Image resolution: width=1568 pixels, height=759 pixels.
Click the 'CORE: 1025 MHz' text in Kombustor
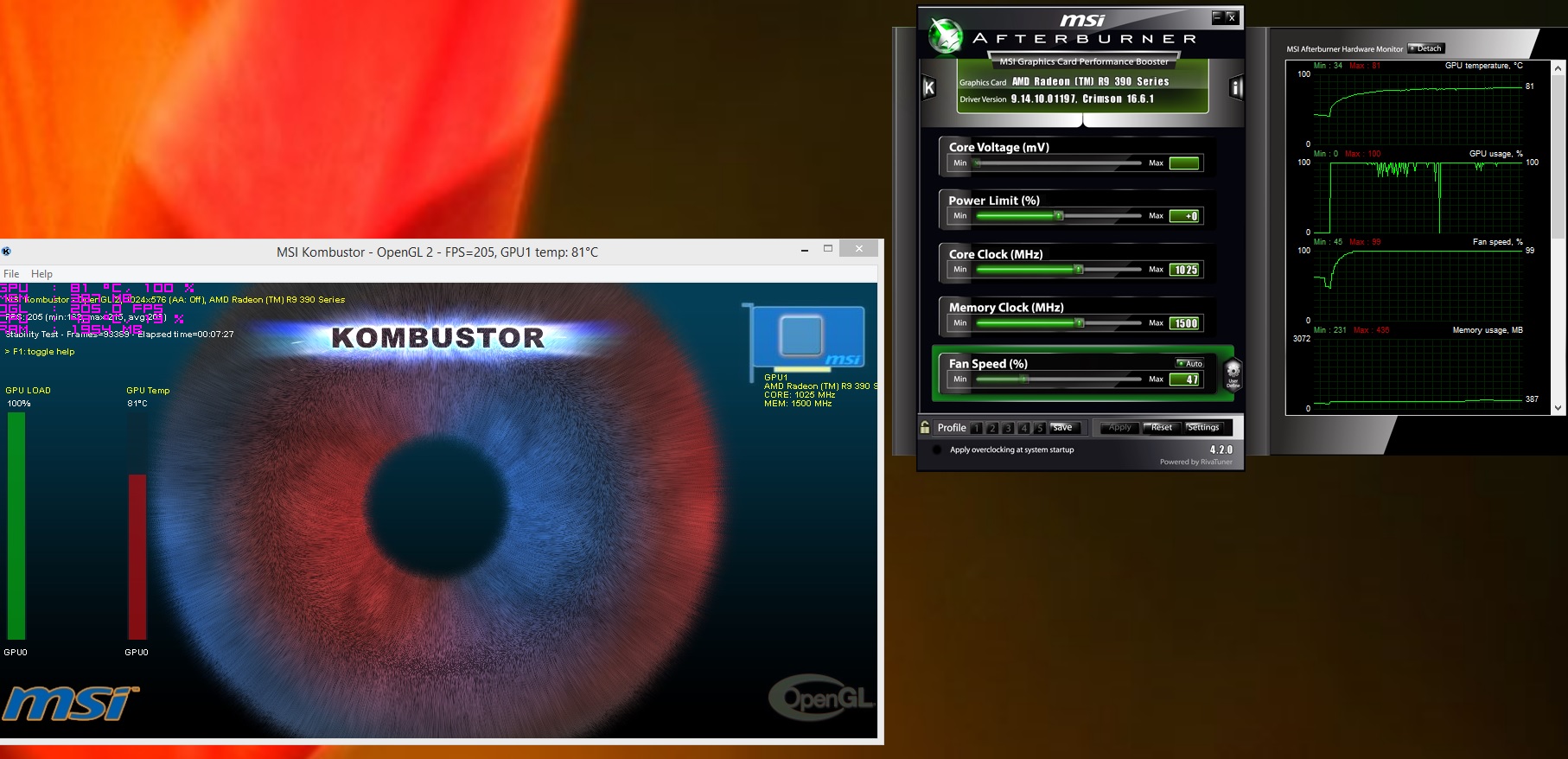[x=800, y=395]
